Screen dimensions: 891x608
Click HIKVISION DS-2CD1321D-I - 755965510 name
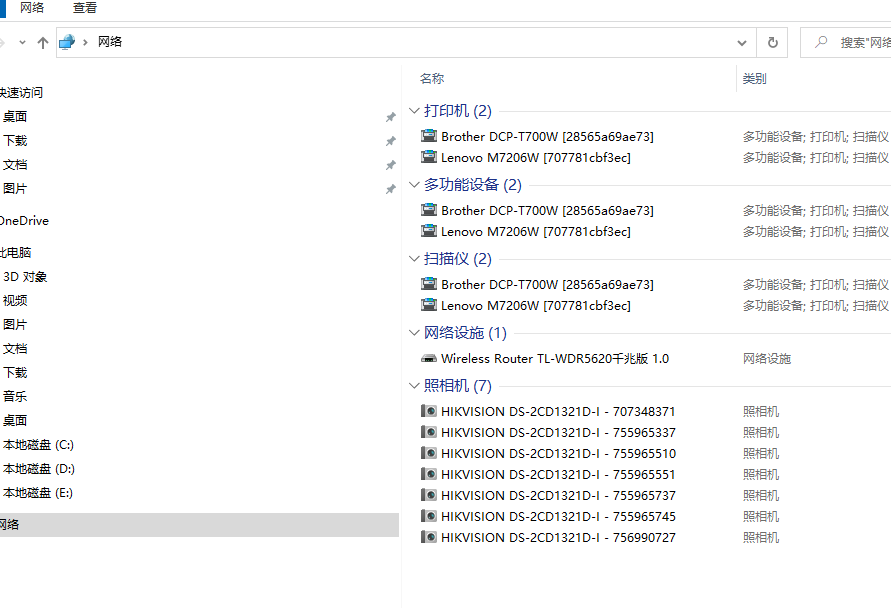[559, 453]
